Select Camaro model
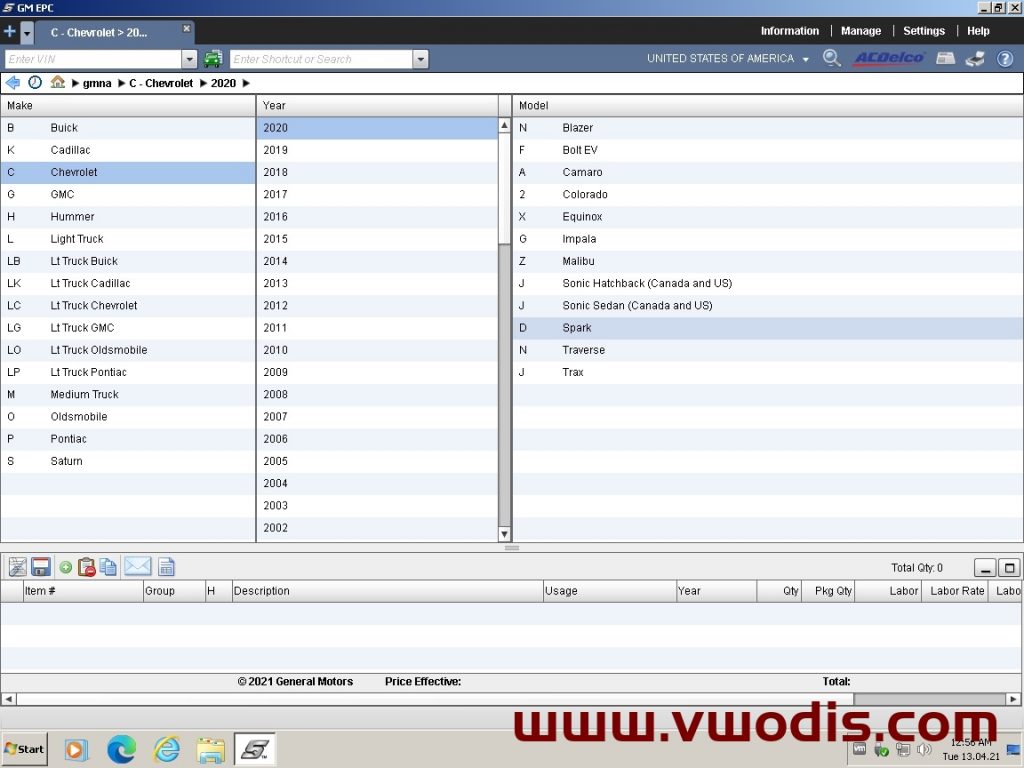 [x=768, y=172]
